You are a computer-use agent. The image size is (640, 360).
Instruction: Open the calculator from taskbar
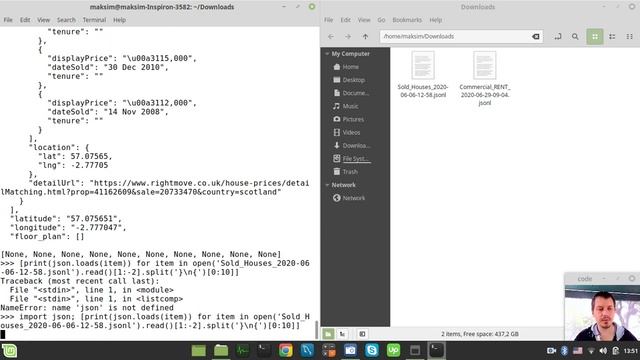(x=329, y=351)
